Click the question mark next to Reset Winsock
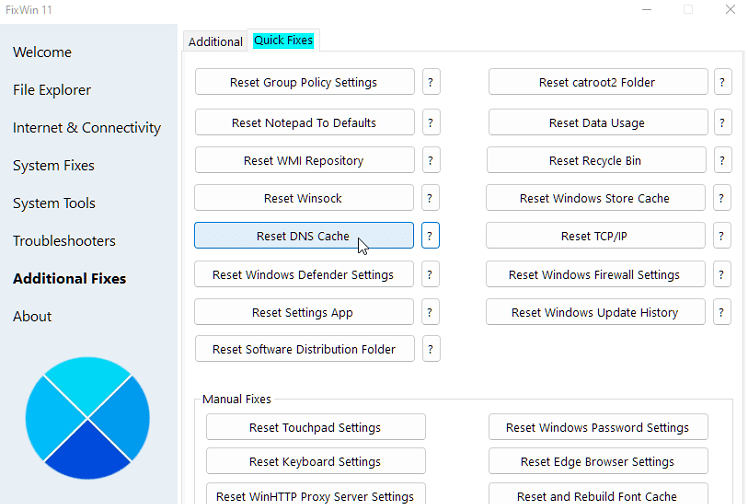The height and width of the screenshot is (504, 748). 431,198
